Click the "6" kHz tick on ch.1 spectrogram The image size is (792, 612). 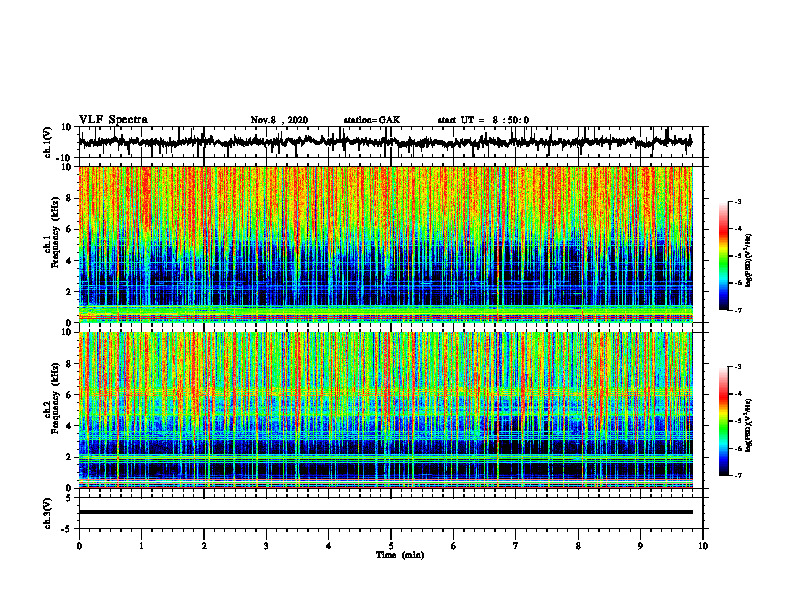(69, 229)
